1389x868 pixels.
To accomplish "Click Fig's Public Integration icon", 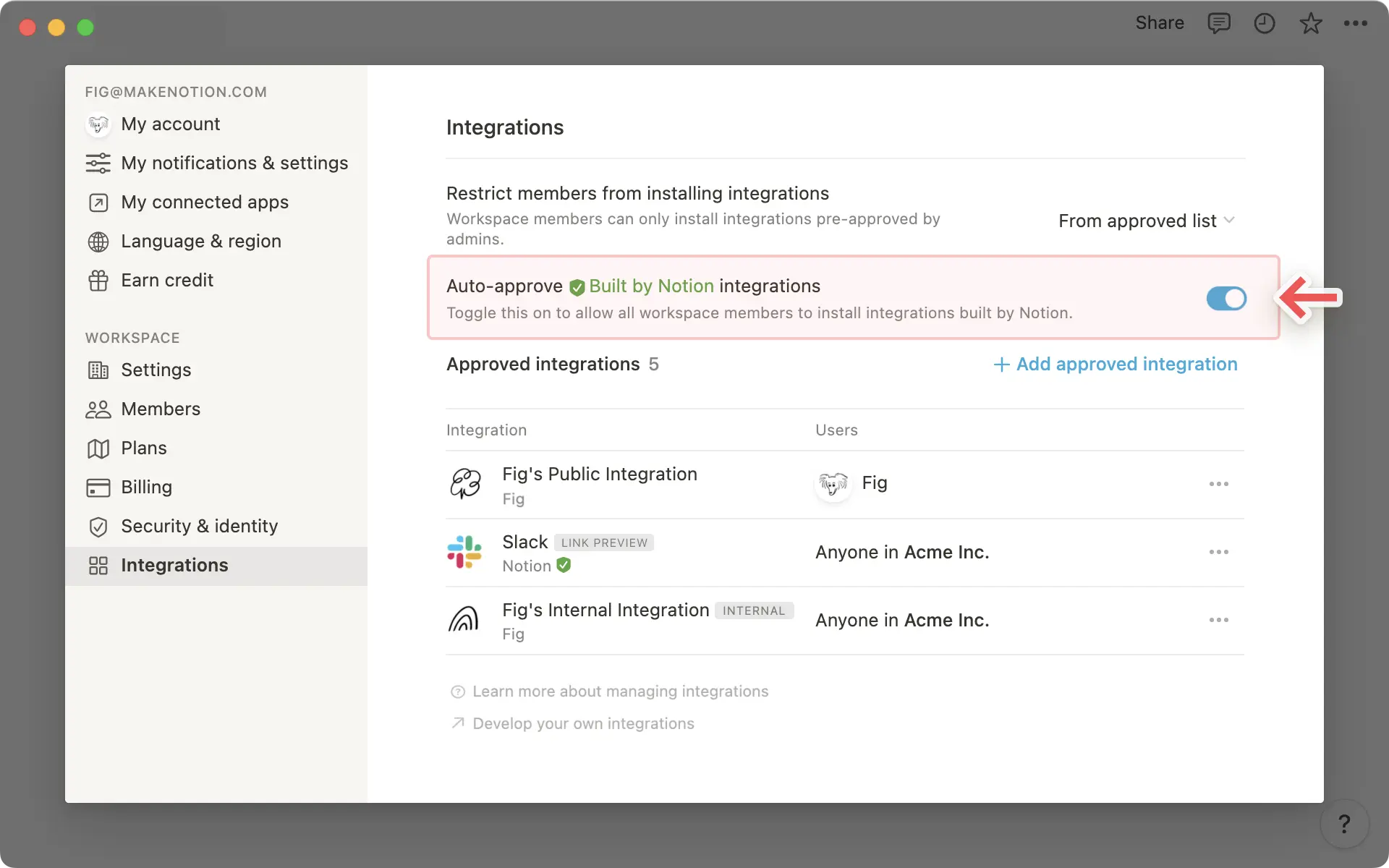I will [465, 483].
